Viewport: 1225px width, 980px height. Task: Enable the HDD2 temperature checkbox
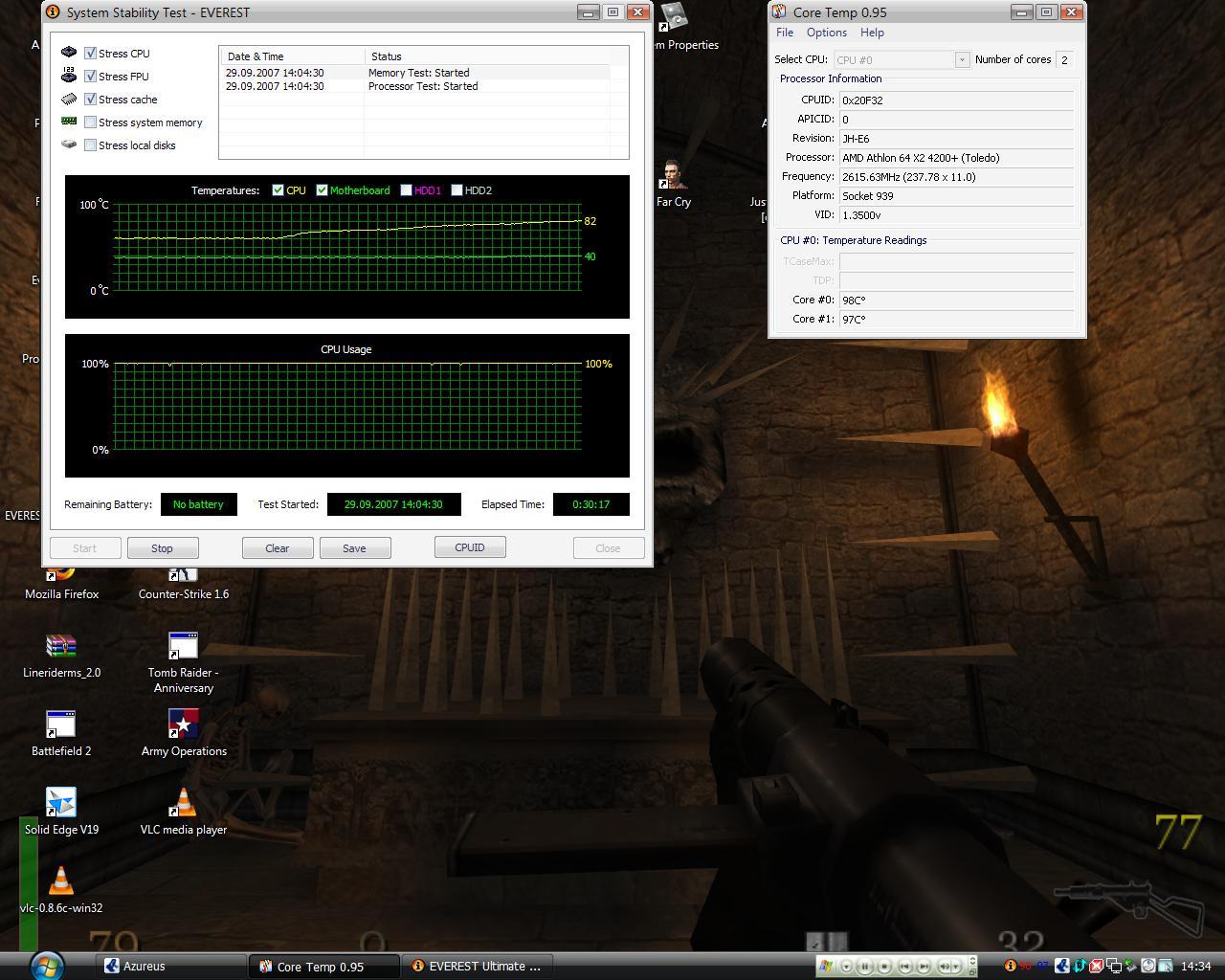[x=457, y=190]
